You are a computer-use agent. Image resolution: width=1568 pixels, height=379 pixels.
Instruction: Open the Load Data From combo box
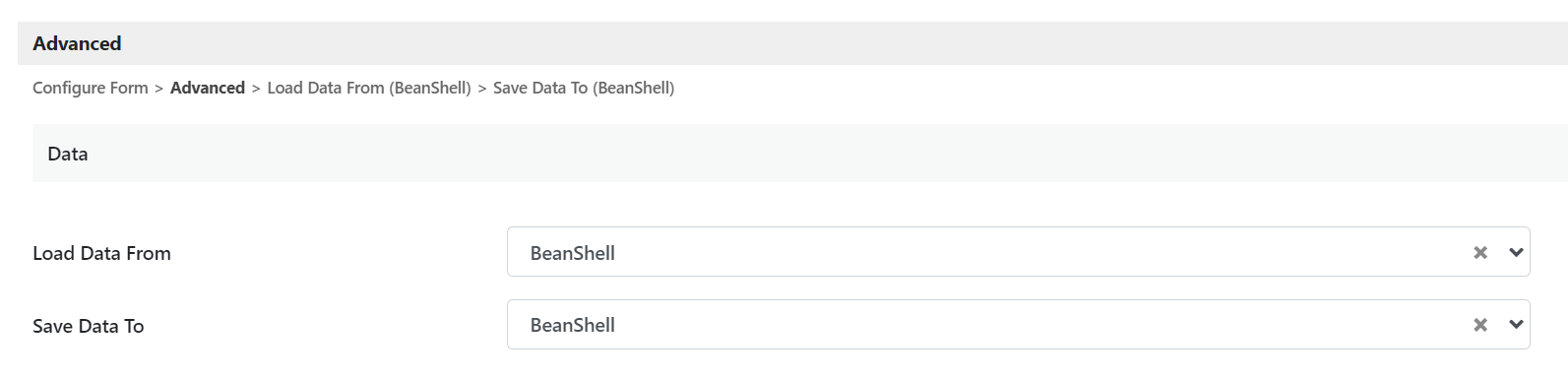pos(1018,252)
